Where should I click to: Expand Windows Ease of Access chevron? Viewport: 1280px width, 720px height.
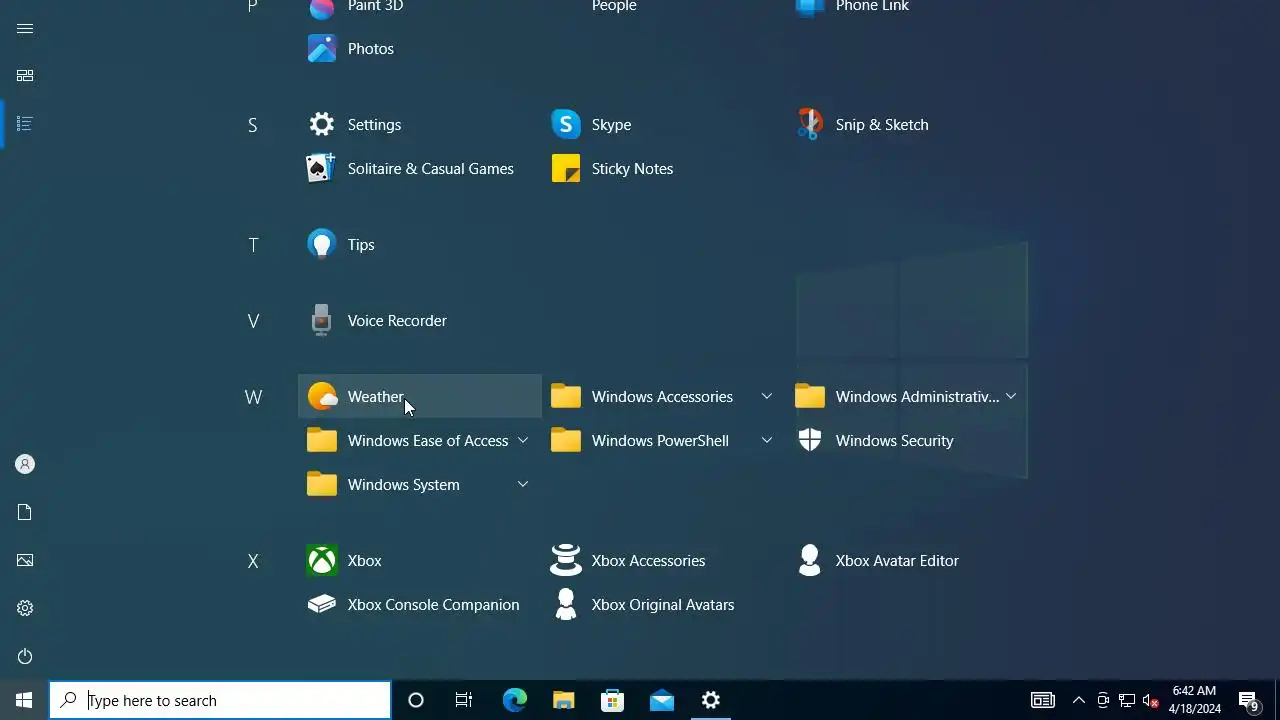(523, 440)
